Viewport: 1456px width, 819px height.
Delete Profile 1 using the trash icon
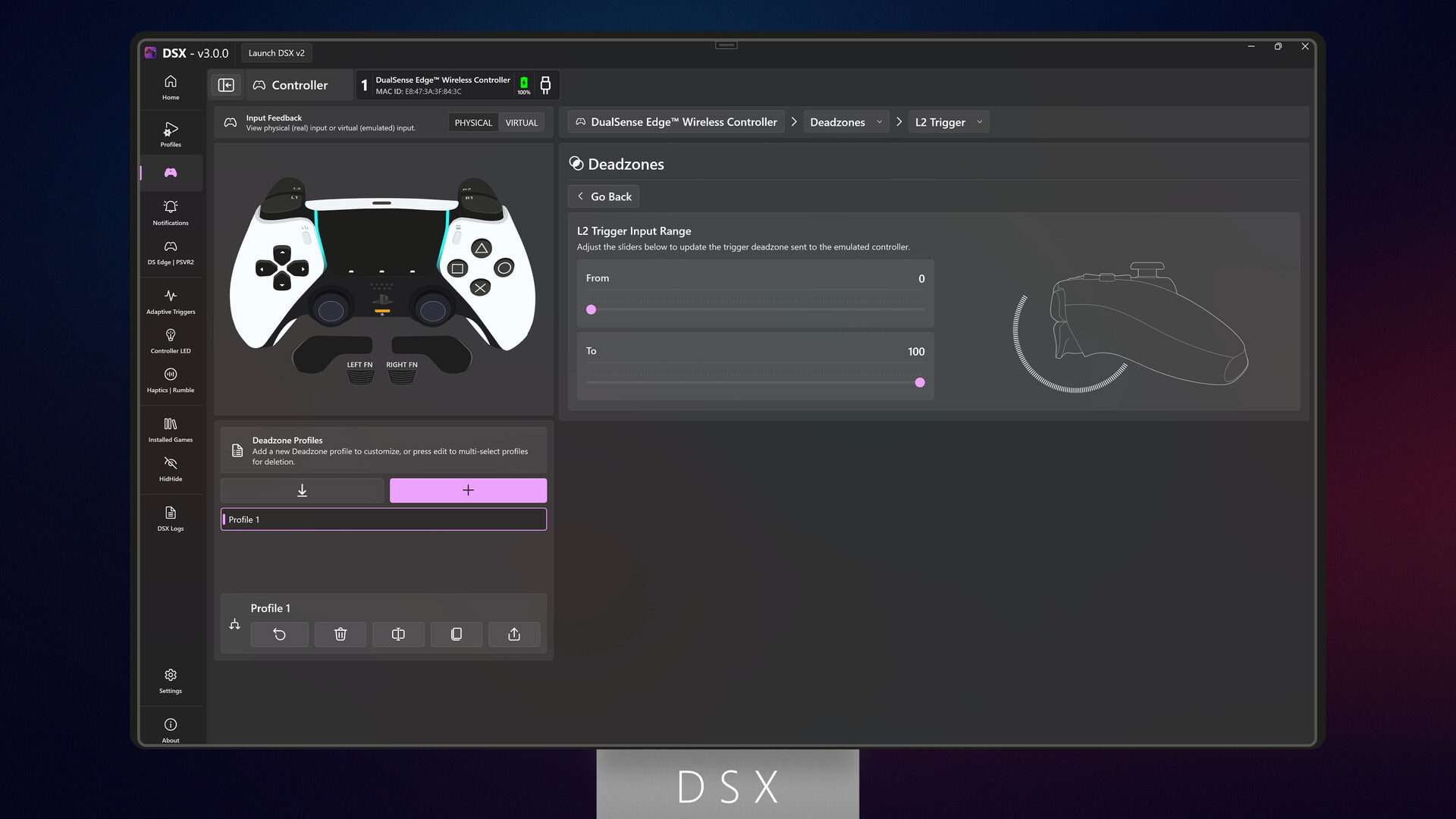(x=340, y=634)
